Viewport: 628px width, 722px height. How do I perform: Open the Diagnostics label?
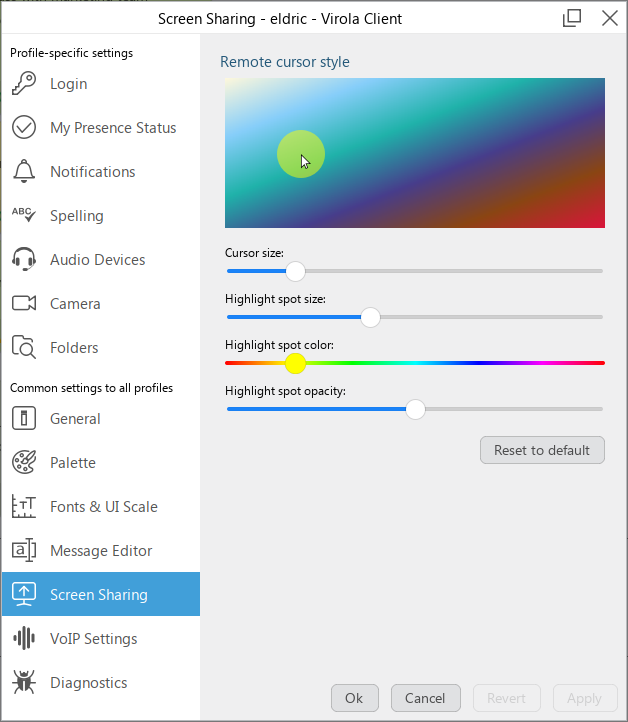pos(89,683)
